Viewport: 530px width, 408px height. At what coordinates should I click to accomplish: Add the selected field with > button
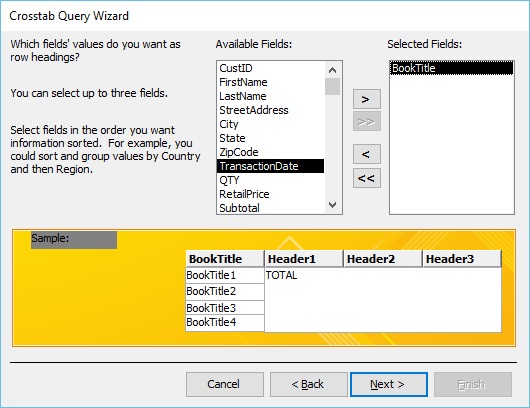[x=367, y=99]
